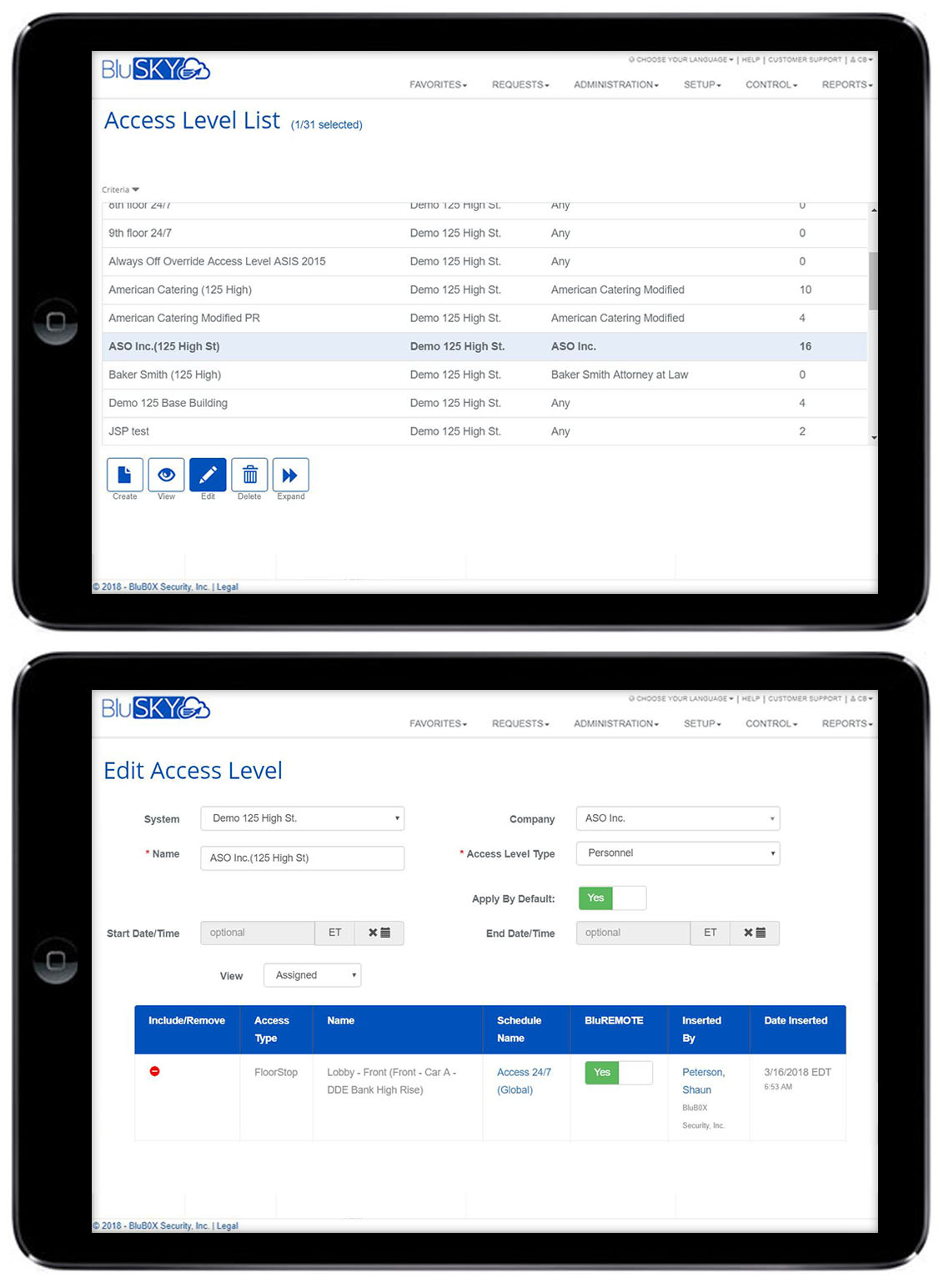Click the Create access level icon

click(123, 475)
